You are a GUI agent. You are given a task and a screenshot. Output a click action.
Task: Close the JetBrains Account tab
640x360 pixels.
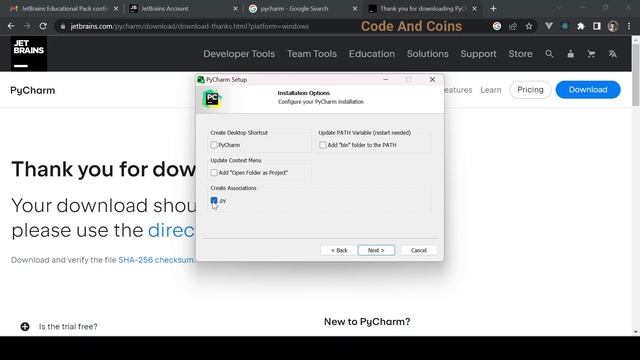235,9
